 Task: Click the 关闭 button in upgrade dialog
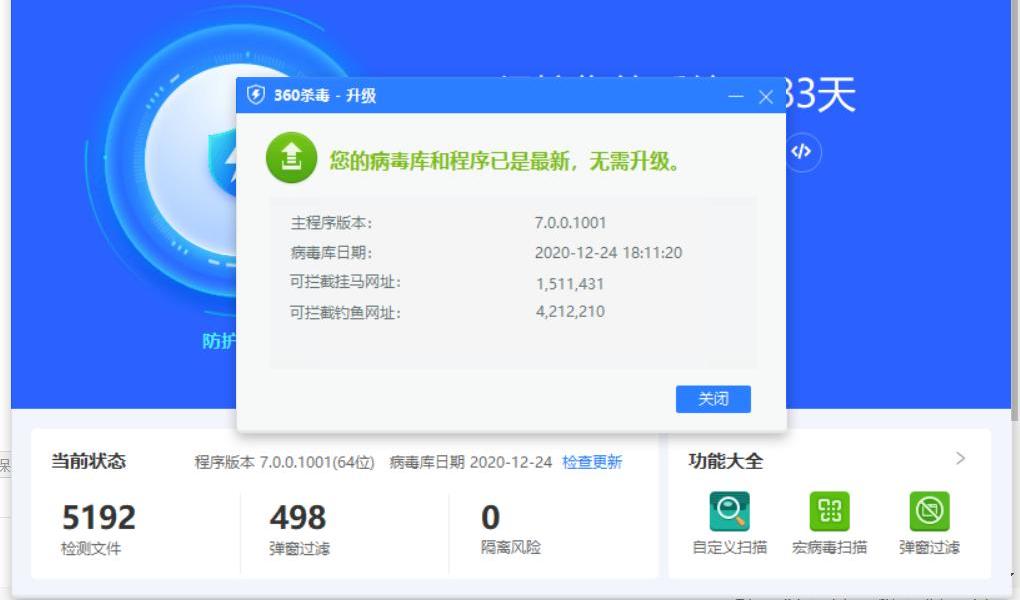coord(713,399)
